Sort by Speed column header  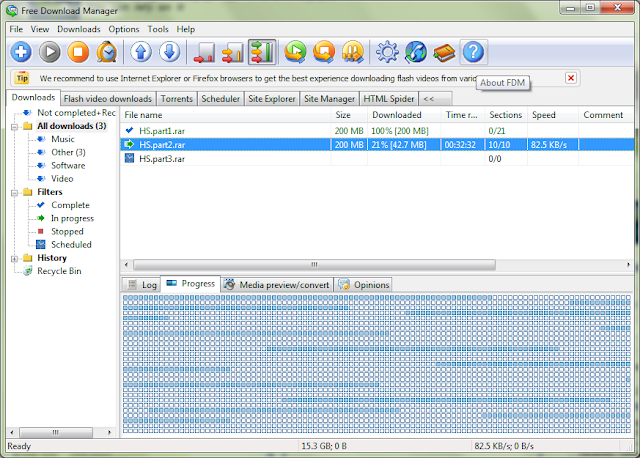553,115
